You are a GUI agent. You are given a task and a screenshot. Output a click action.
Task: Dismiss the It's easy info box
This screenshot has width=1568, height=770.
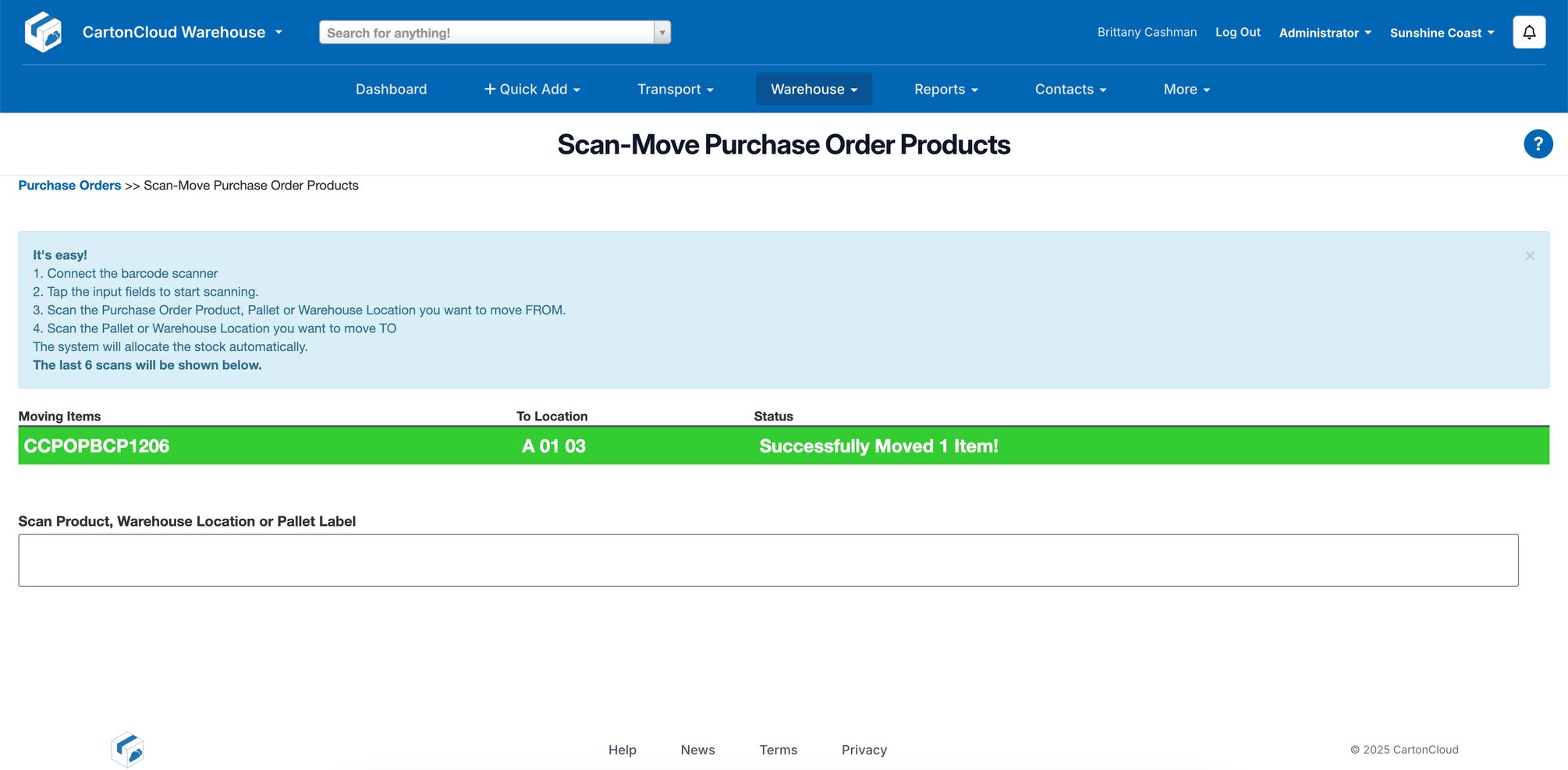(1530, 256)
